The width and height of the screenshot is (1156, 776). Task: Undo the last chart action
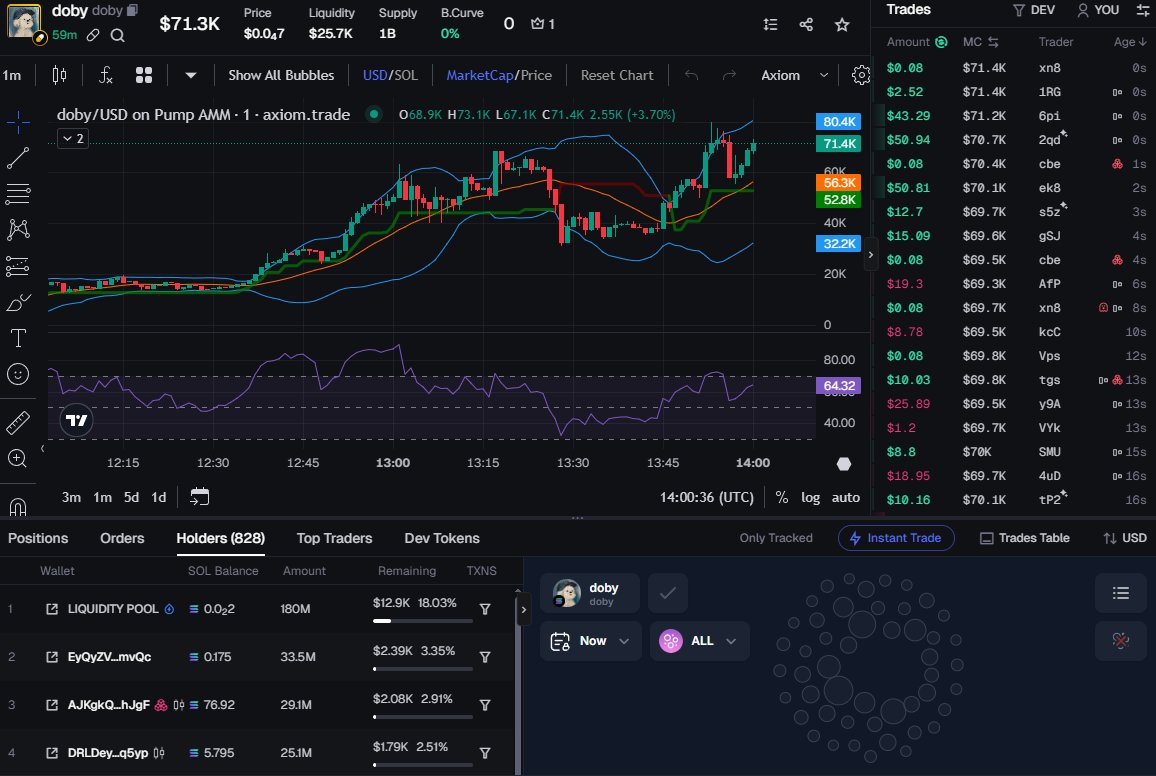click(691, 75)
